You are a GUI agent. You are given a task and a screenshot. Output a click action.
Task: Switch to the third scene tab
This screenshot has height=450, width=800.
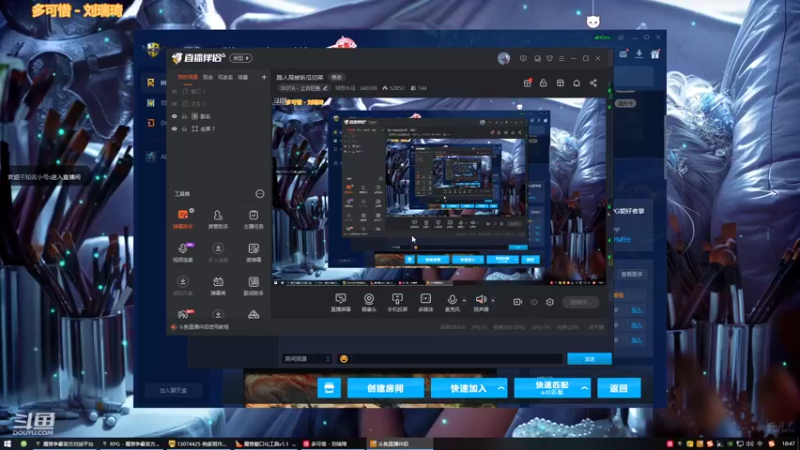226,78
